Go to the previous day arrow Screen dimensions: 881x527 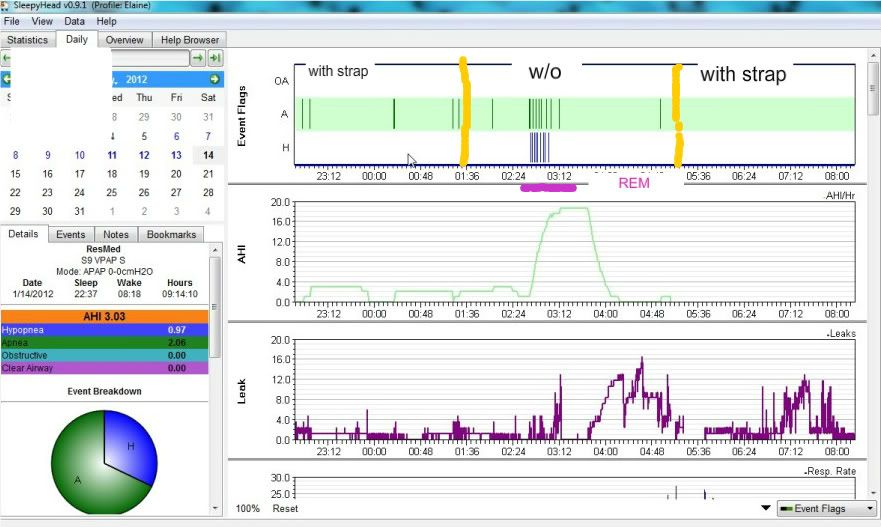pyautogui.click(x=7, y=59)
